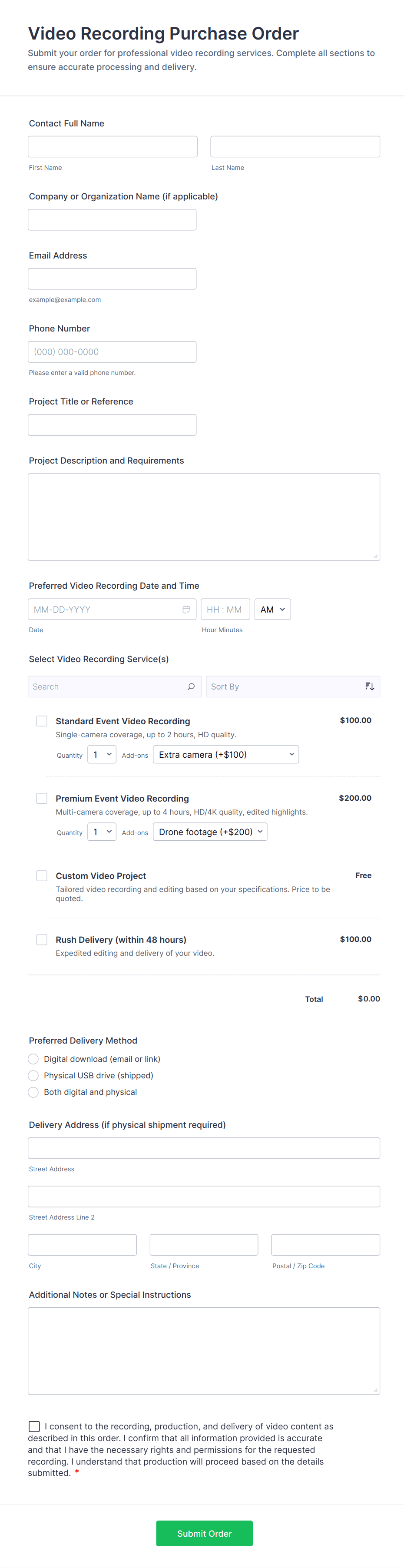Open the AM/PM dropdown
404x1568 pixels.
click(x=272, y=609)
